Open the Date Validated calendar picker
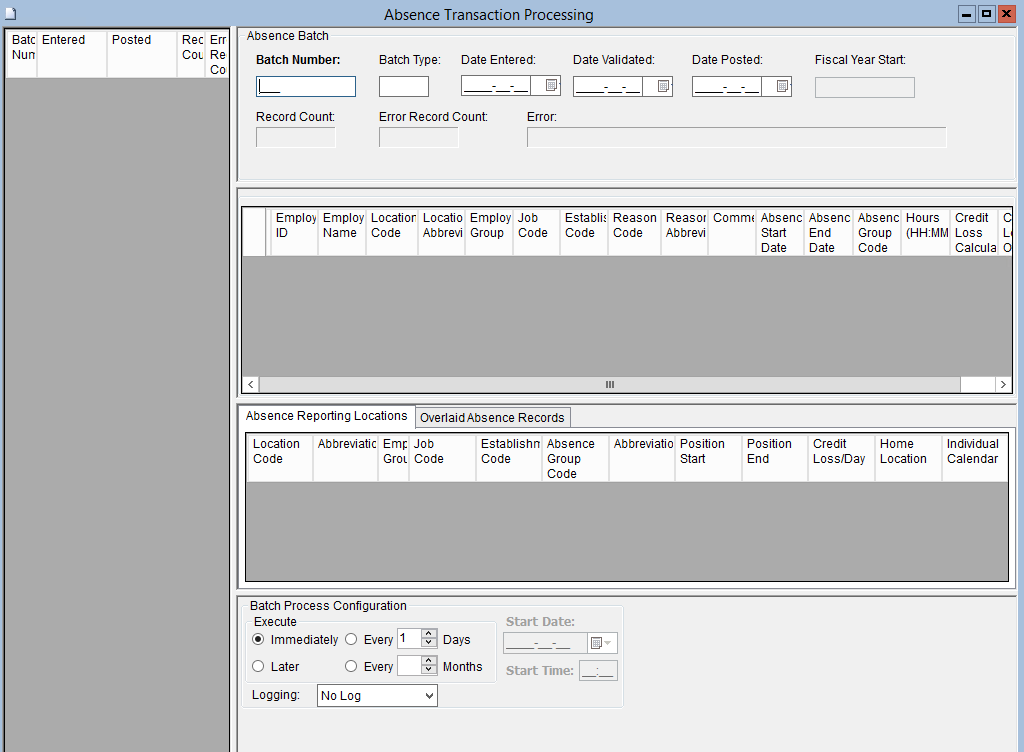This screenshot has width=1024, height=752. [663, 86]
